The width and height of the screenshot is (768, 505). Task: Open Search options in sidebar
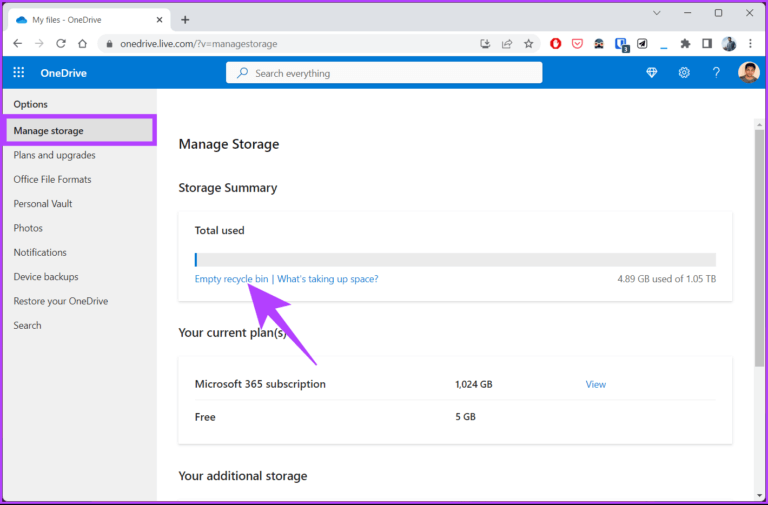click(27, 325)
